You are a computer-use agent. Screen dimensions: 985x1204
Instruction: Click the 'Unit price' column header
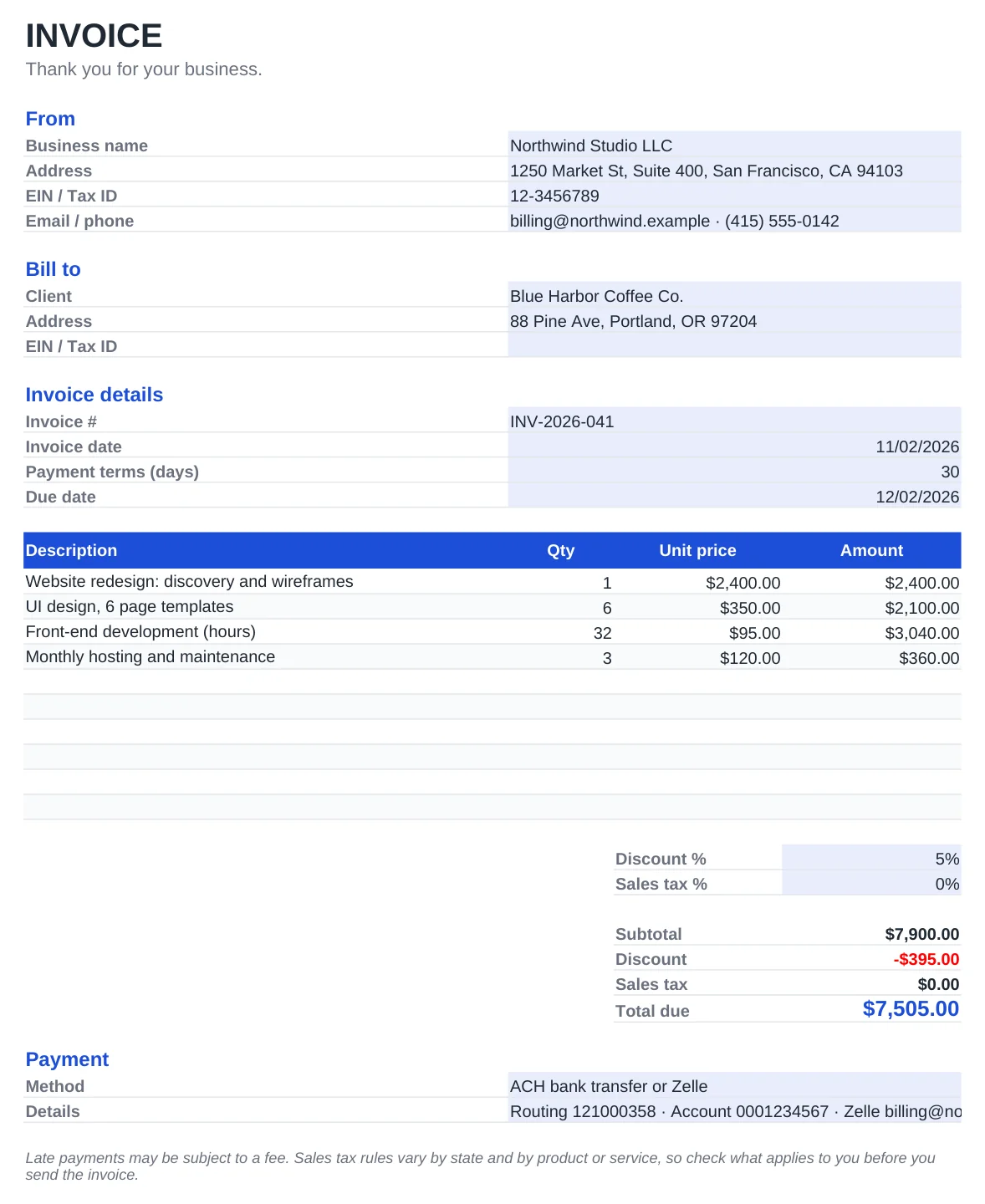tap(697, 550)
